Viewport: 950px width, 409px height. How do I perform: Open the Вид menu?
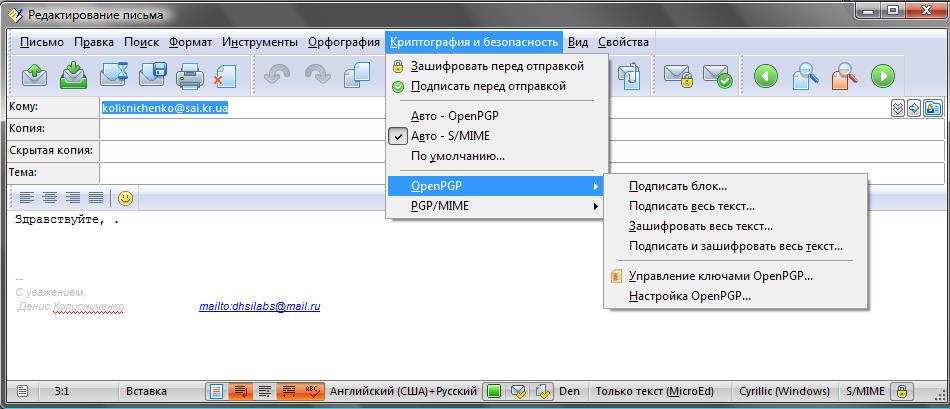tap(578, 42)
